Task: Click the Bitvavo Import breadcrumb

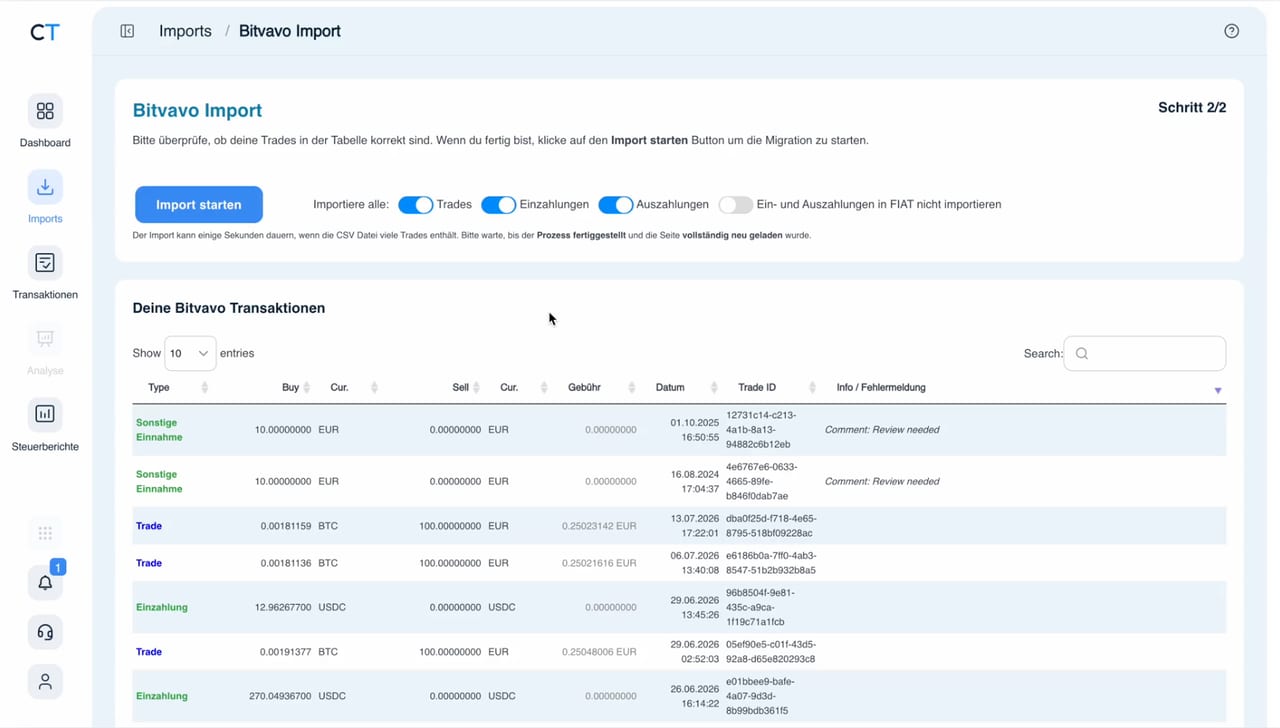Action: click(x=290, y=31)
